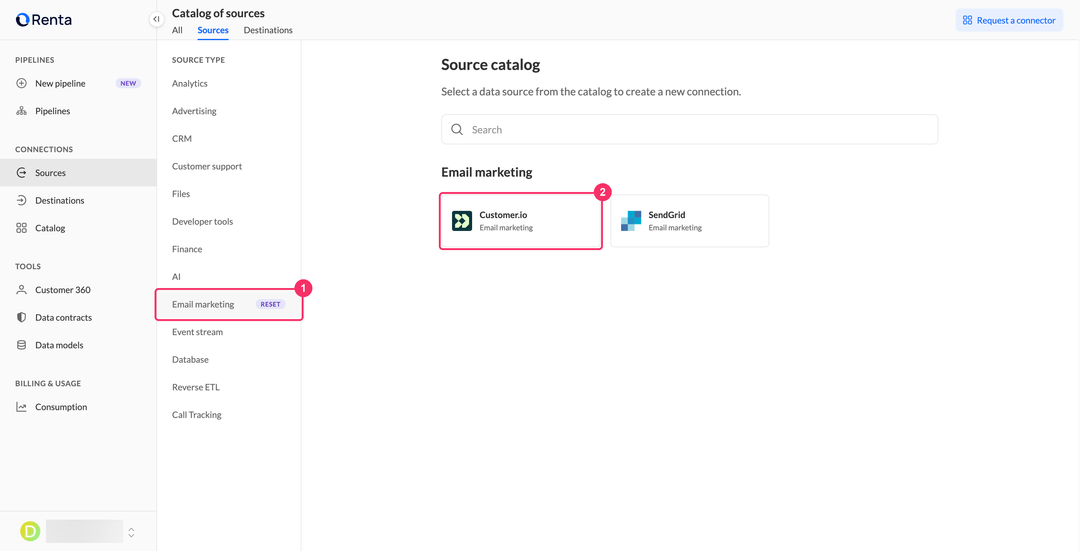This screenshot has height=551, width=1080.
Task: Click the Data models database icon
Action: 21,345
